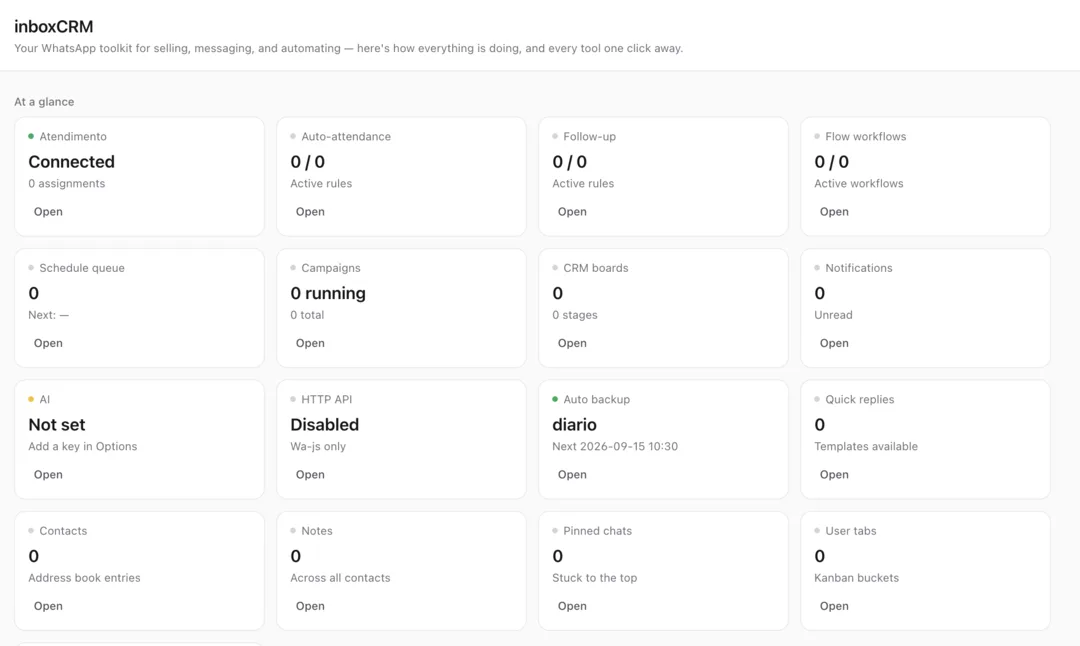Click 'Next 2026-09-15 10:30' text
This screenshot has width=1080, height=646.
(615, 446)
